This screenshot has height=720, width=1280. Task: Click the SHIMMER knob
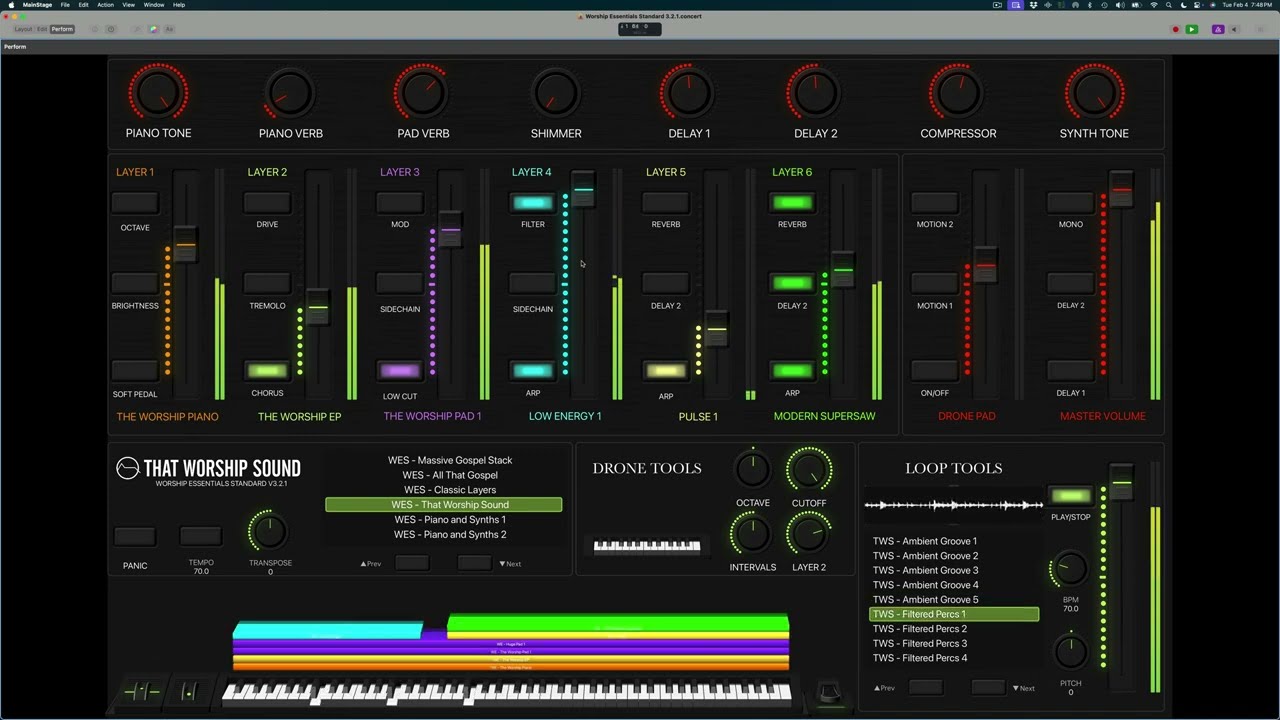tap(555, 93)
